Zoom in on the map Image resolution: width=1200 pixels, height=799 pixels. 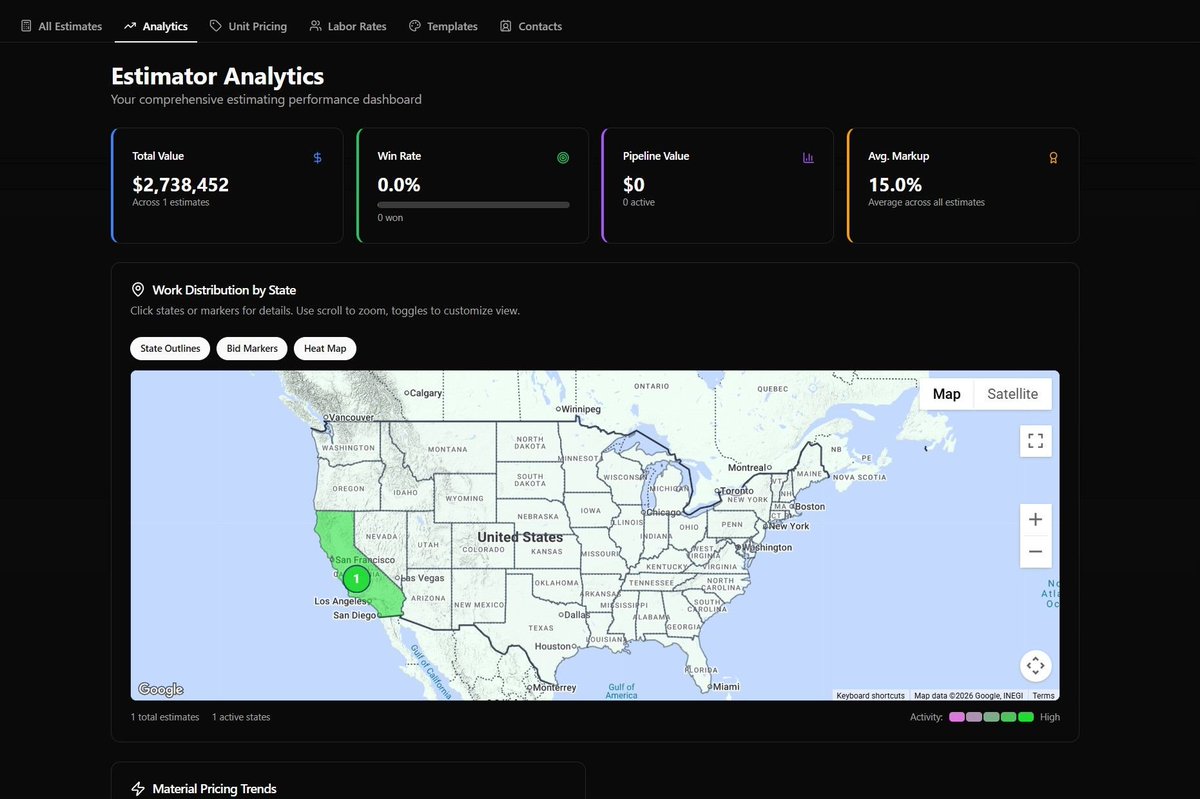tap(1035, 519)
